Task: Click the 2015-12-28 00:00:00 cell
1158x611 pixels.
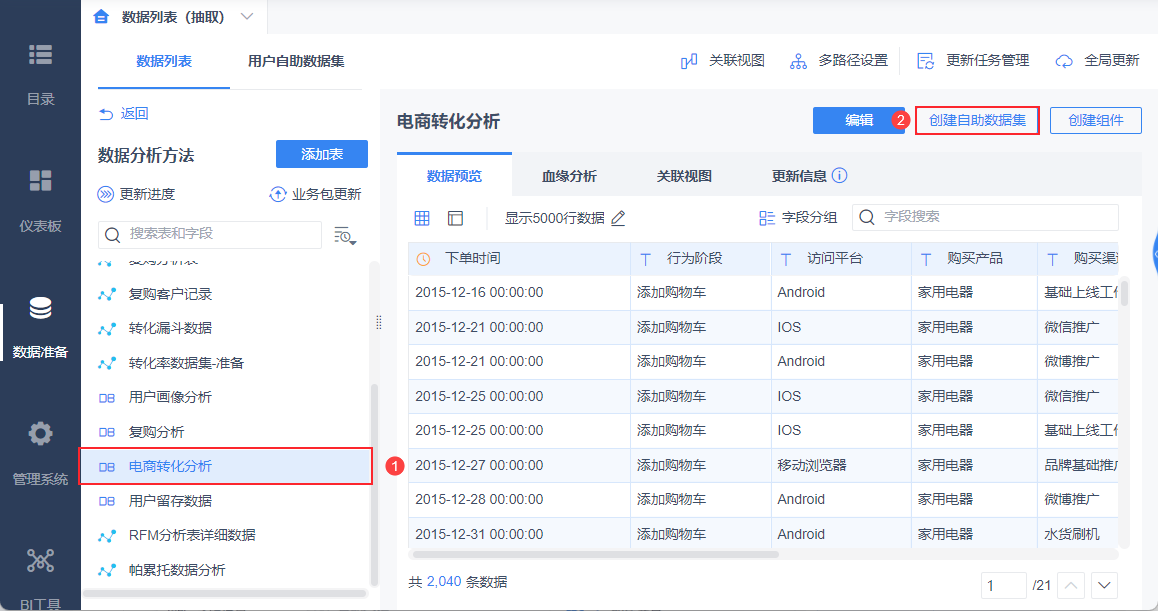Action: 519,499
